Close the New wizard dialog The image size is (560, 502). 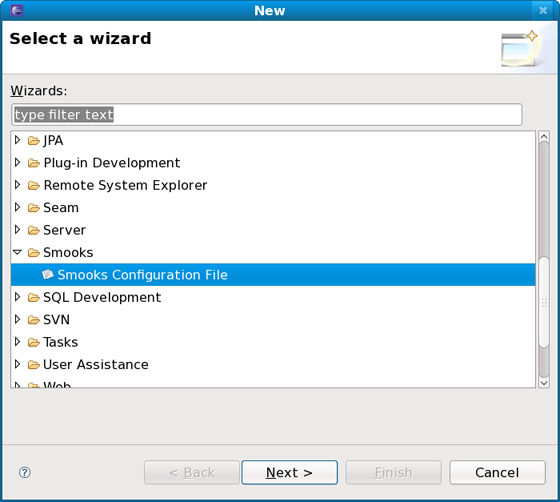point(543,10)
